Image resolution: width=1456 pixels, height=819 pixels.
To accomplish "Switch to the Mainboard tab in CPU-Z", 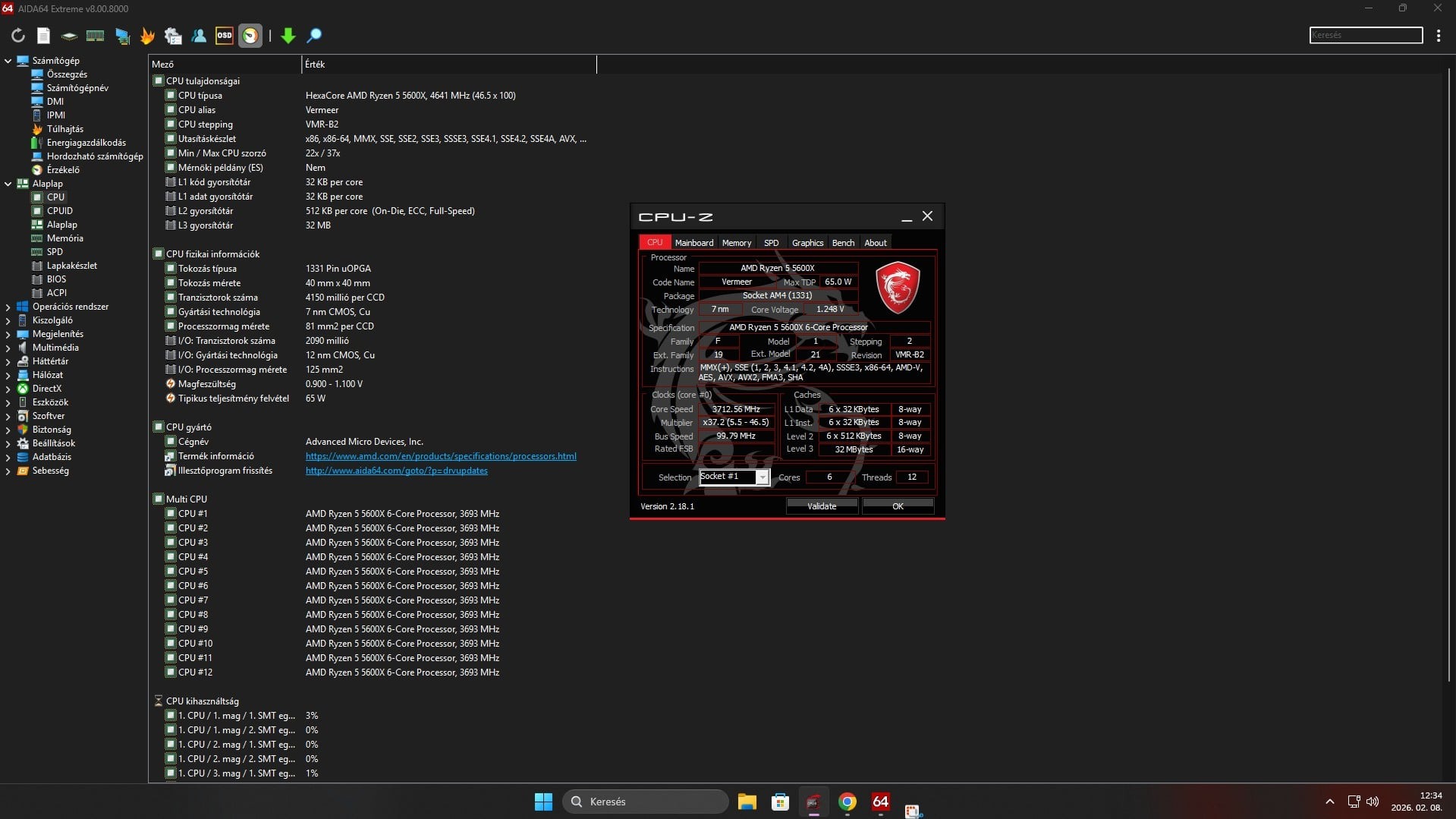I will pyautogui.click(x=693, y=243).
